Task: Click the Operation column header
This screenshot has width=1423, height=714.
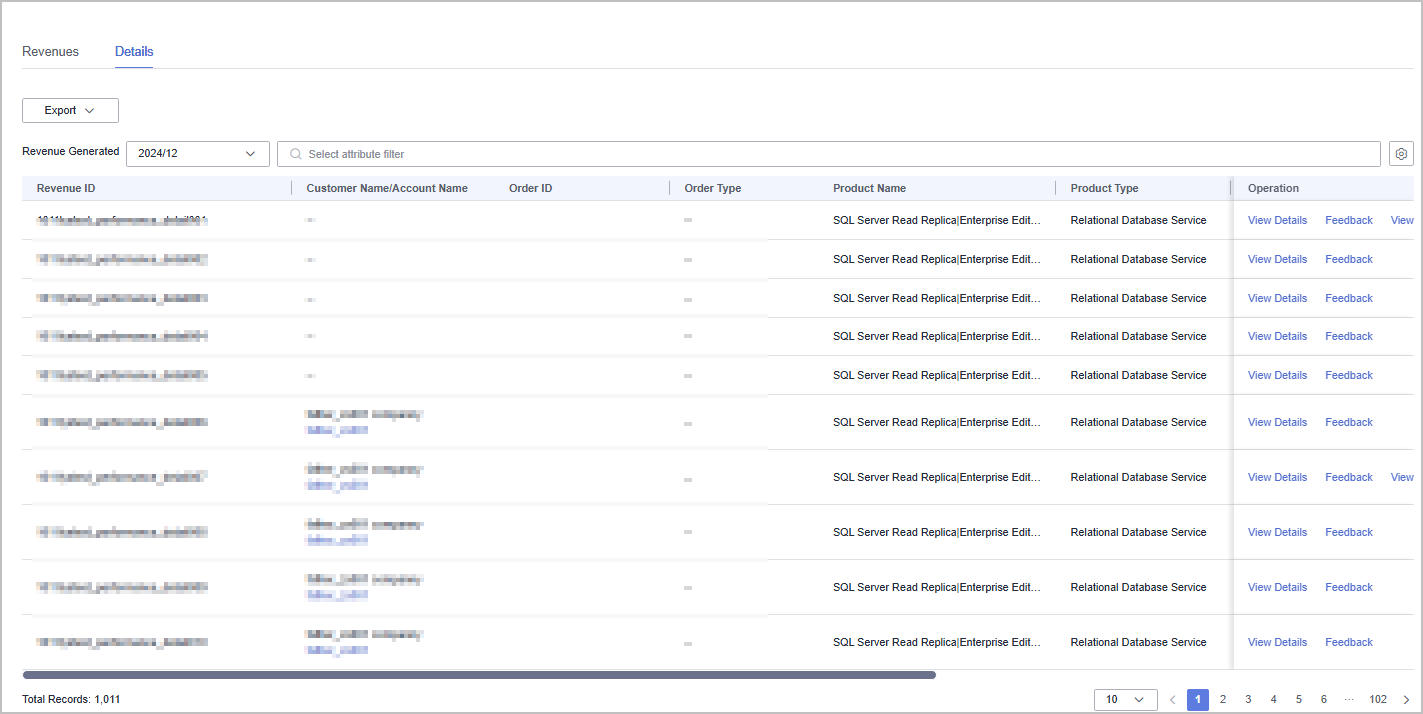Action: pos(1273,188)
